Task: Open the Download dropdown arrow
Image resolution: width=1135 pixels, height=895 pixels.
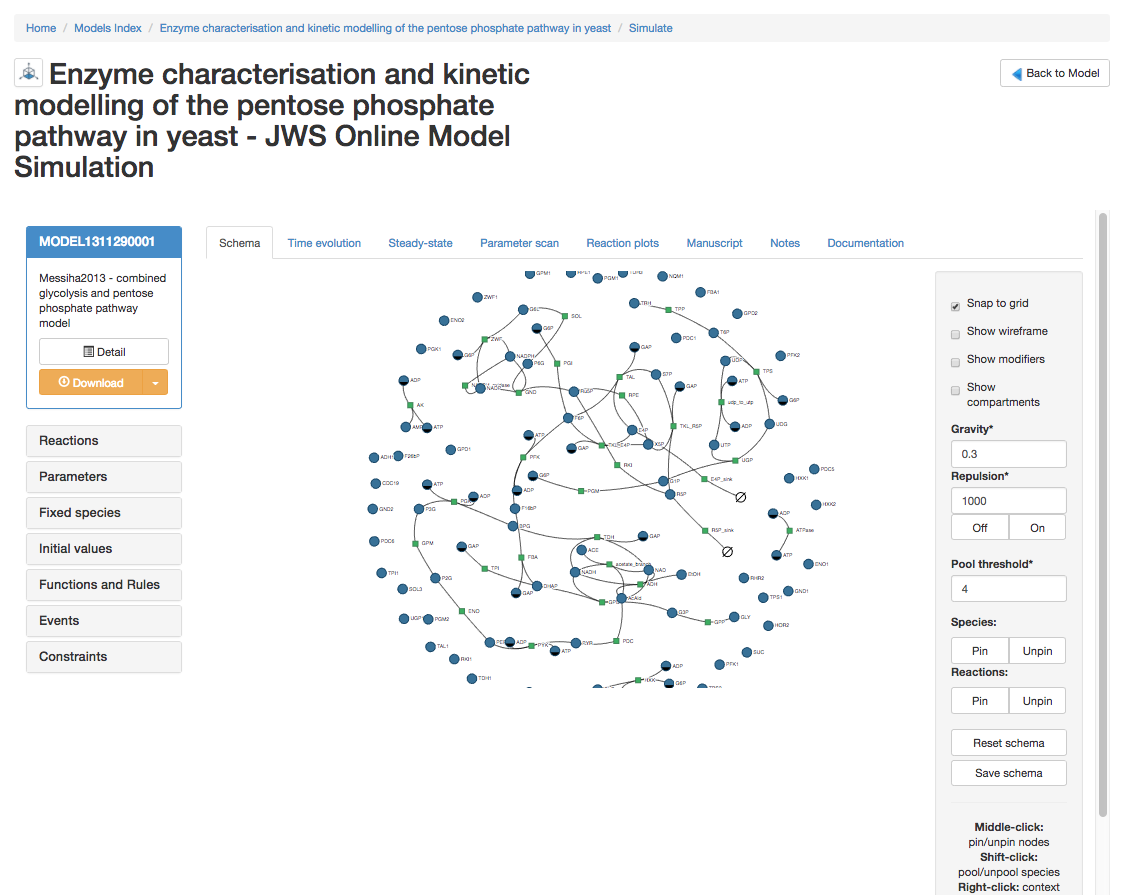Action: [156, 382]
